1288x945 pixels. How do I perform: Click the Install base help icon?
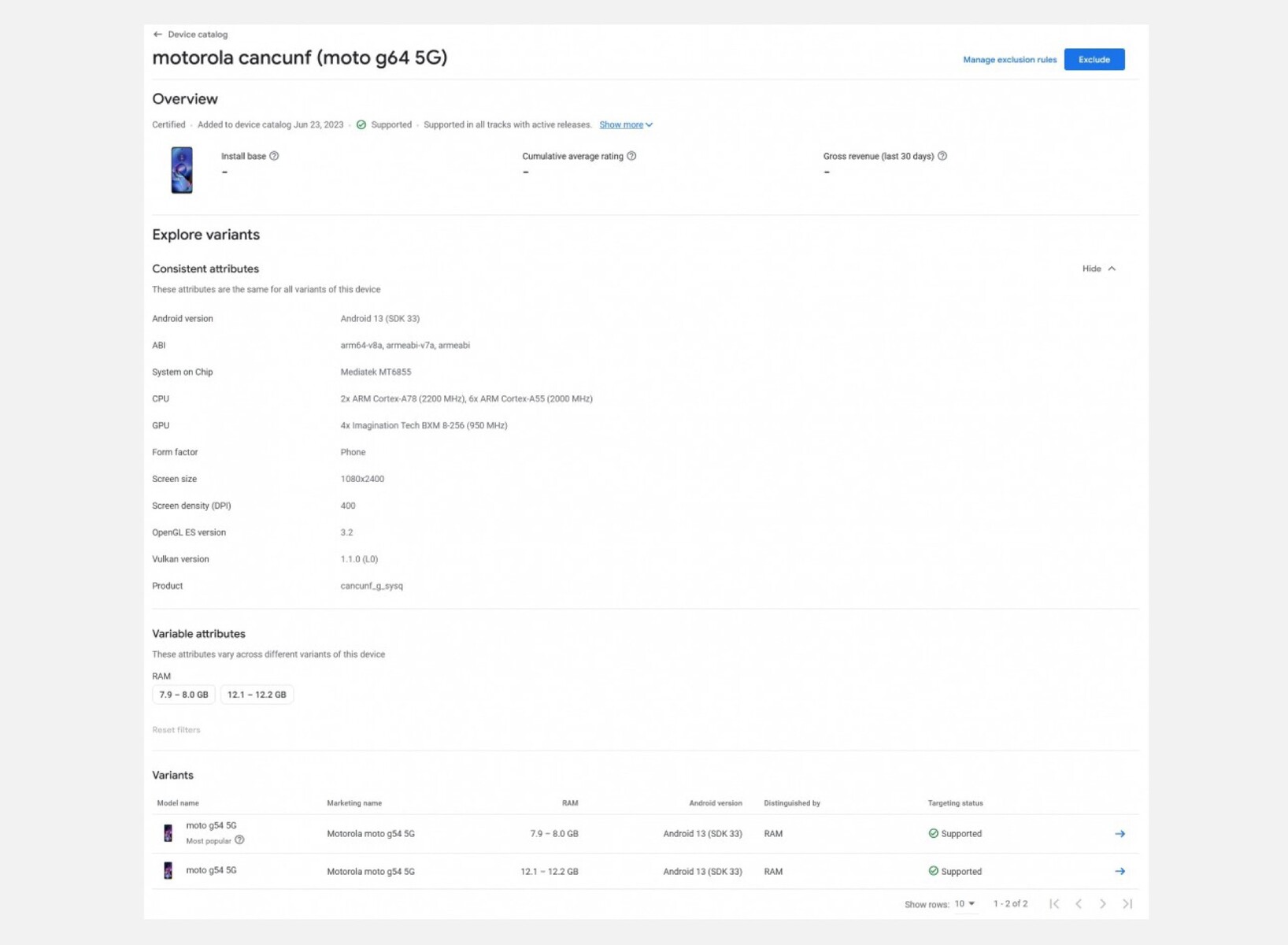click(274, 156)
